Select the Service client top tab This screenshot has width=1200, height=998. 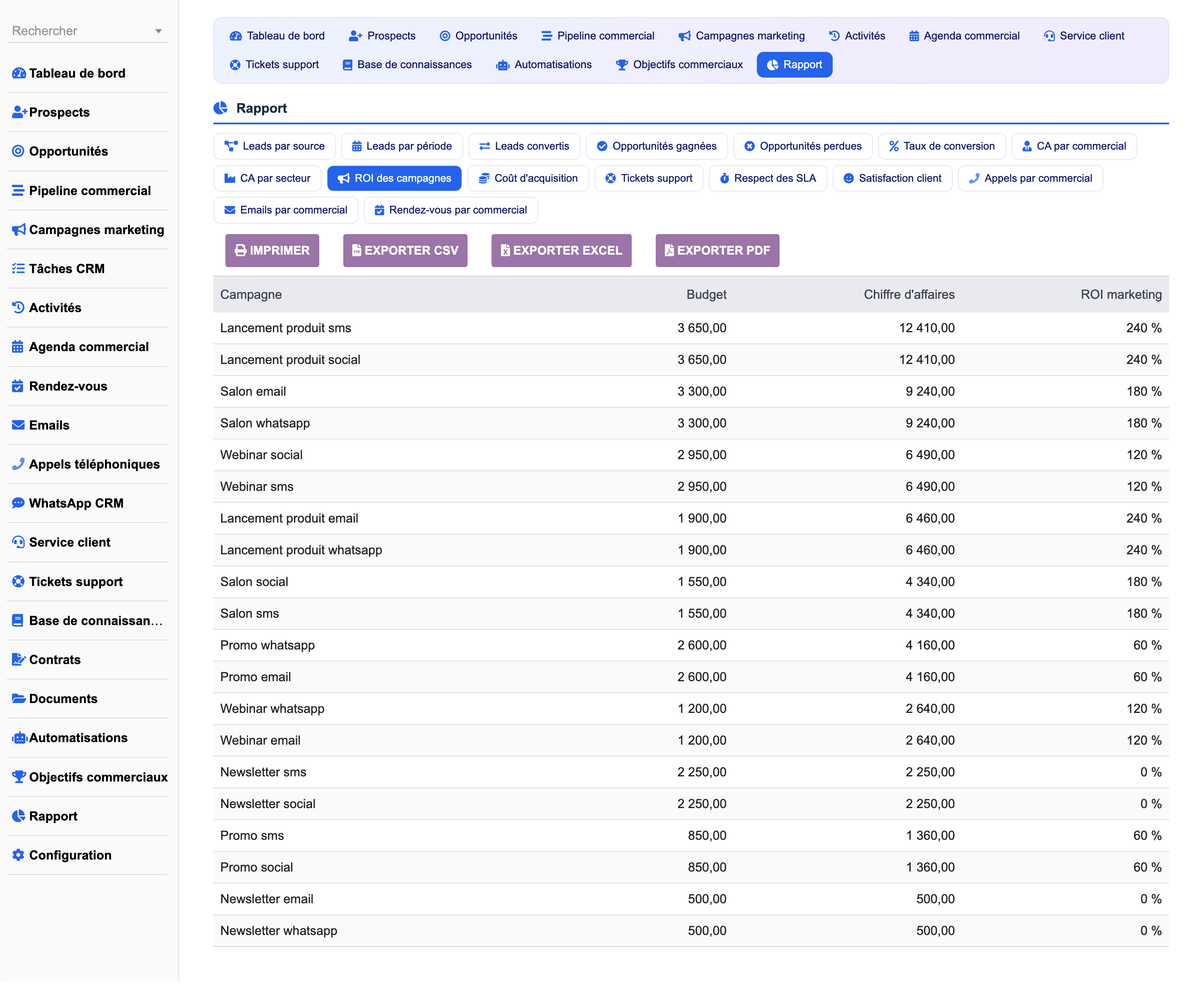1083,36
